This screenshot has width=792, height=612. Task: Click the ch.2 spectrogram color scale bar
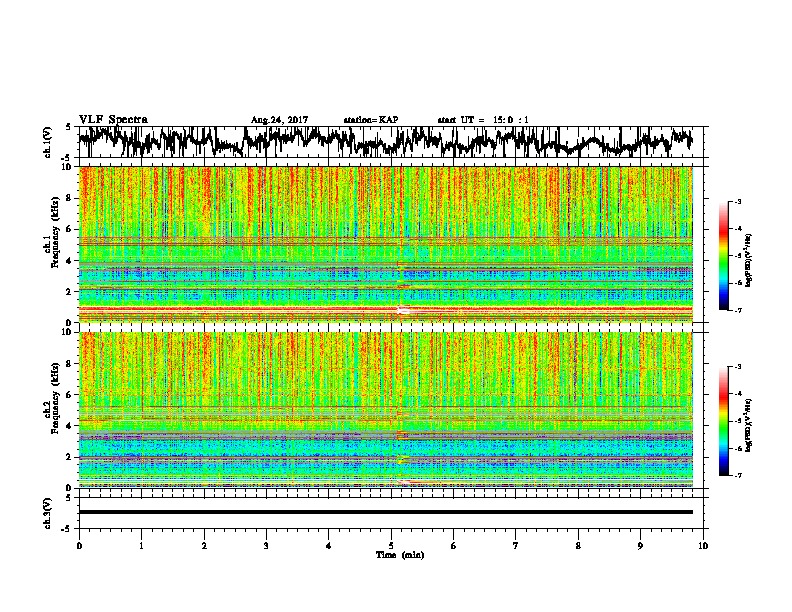723,421
